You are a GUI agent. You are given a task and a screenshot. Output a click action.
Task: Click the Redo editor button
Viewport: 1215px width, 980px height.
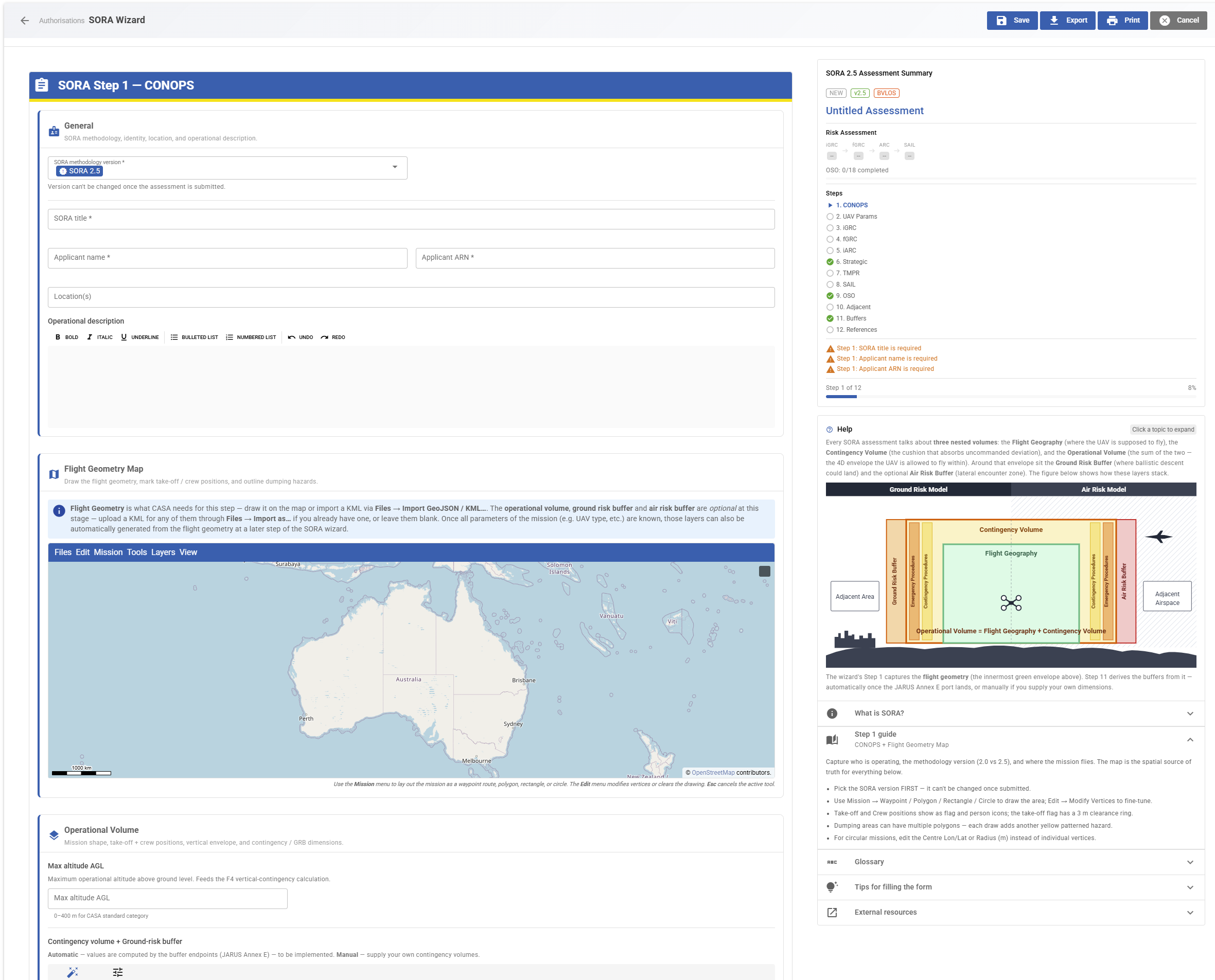tap(333, 337)
